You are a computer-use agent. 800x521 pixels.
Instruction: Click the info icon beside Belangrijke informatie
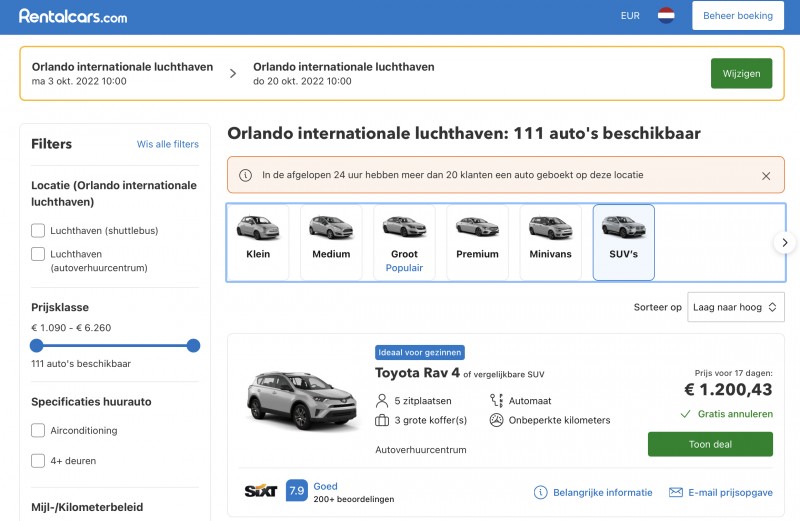[x=541, y=492]
